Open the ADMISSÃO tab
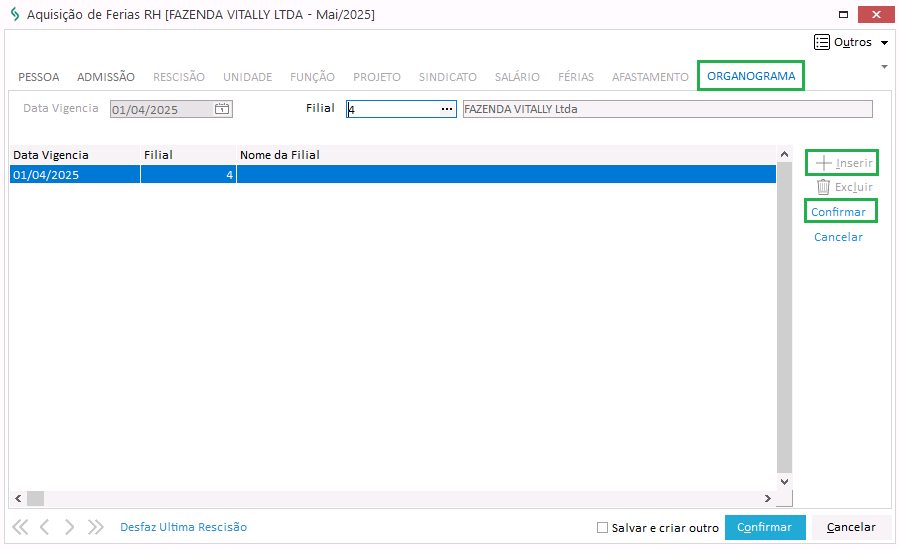Screen dimensions: 899x549 106,77
